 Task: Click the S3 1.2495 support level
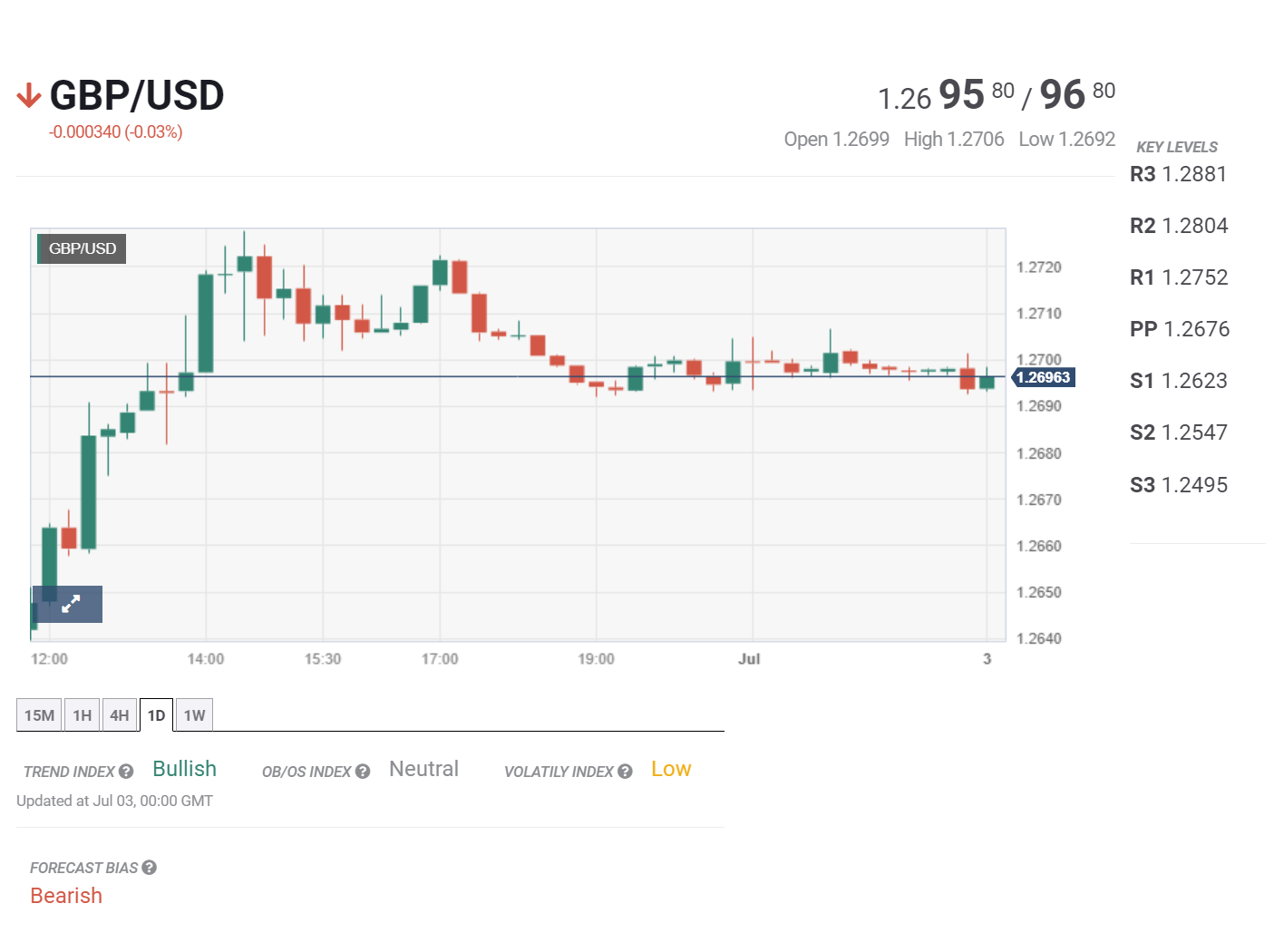point(1179,485)
